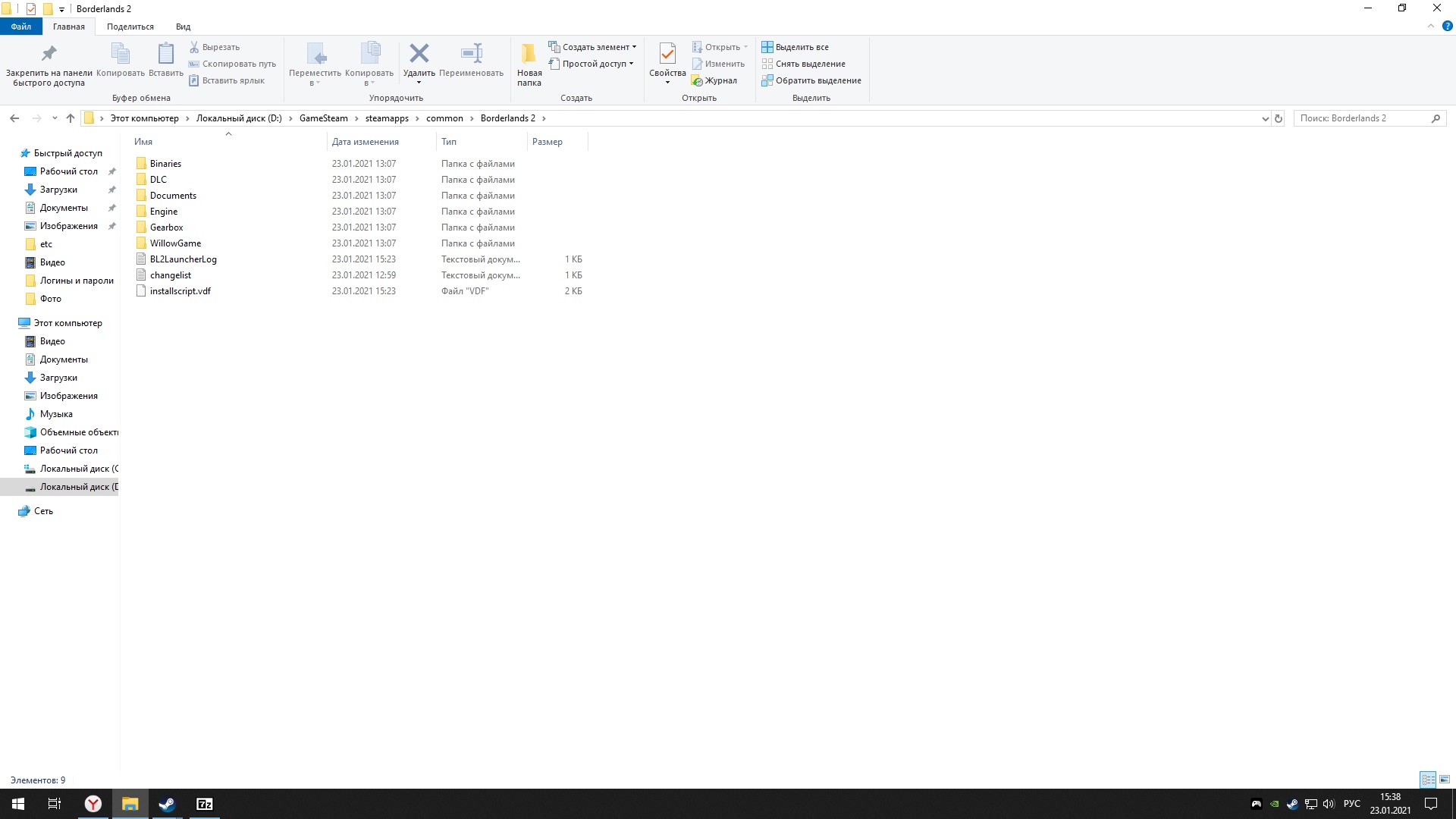Pin folder to Quick access panel
The image size is (1456, 819).
point(49,64)
